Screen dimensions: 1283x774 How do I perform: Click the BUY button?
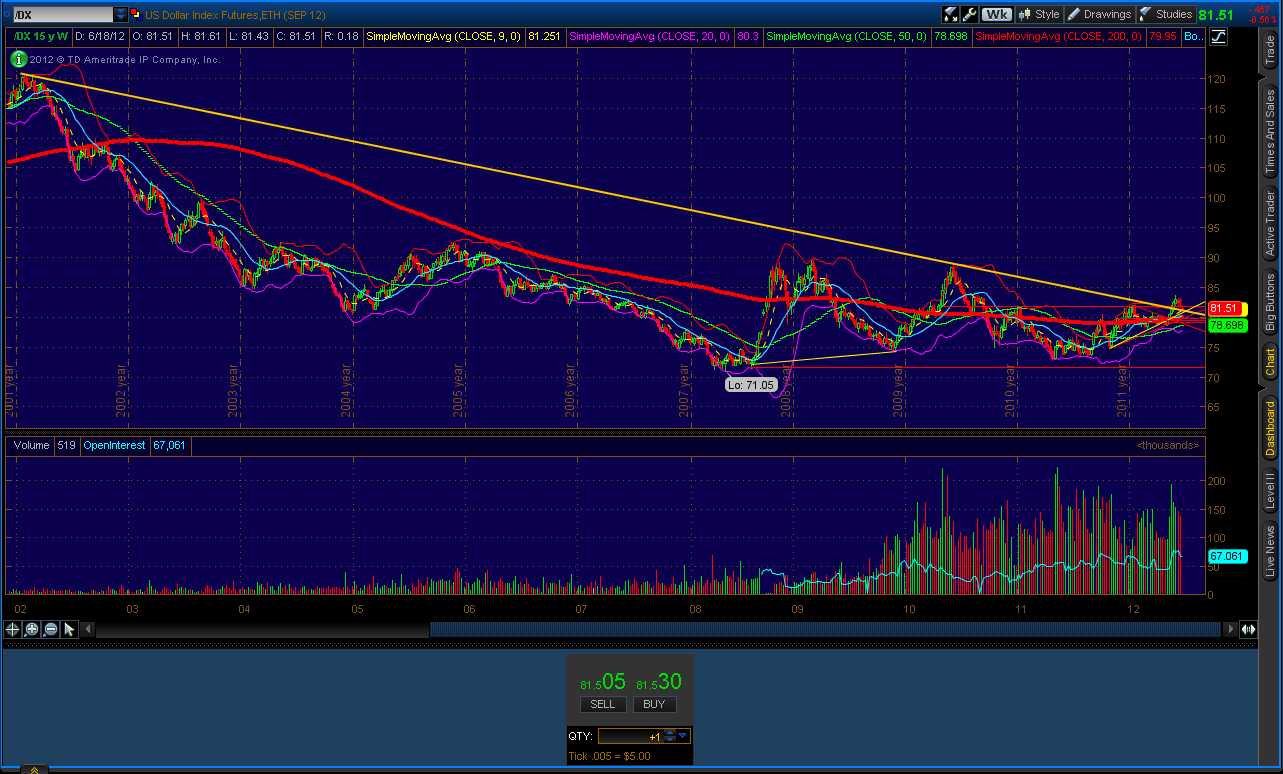pyautogui.click(x=654, y=704)
